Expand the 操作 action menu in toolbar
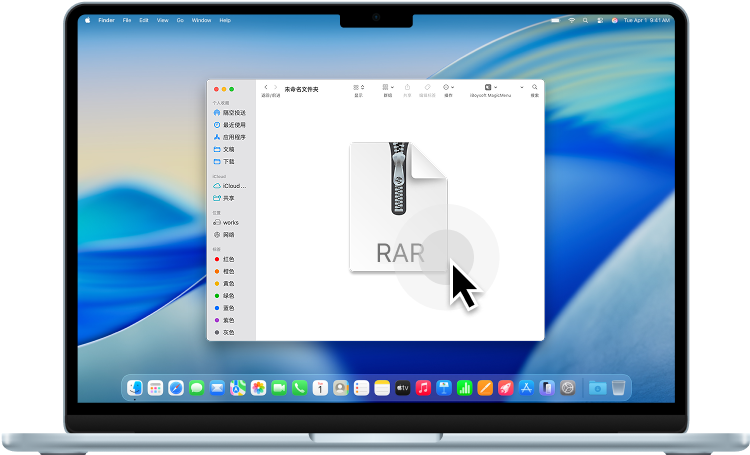Image resolution: width=750 pixels, height=455 pixels. pos(448,88)
